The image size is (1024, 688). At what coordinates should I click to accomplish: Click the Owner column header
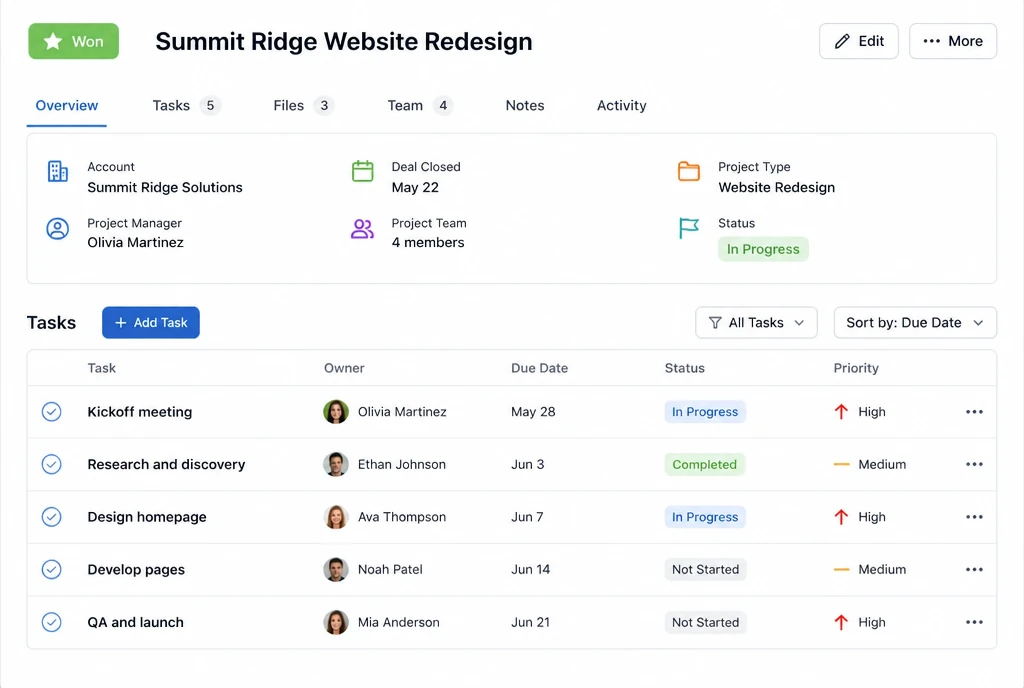click(x=344, y=368)
